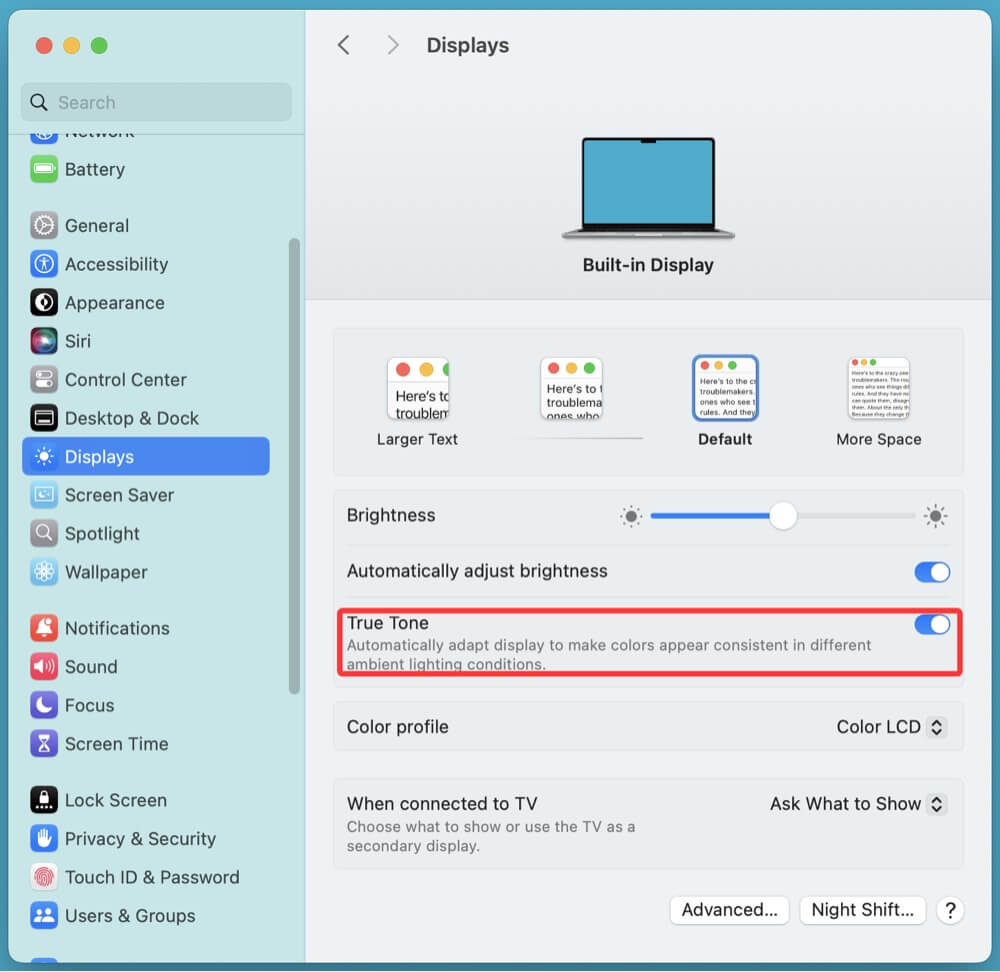Open Screen Saver settings from sidebar
This screenshot has height=972, width=1000.
(44, 495)
